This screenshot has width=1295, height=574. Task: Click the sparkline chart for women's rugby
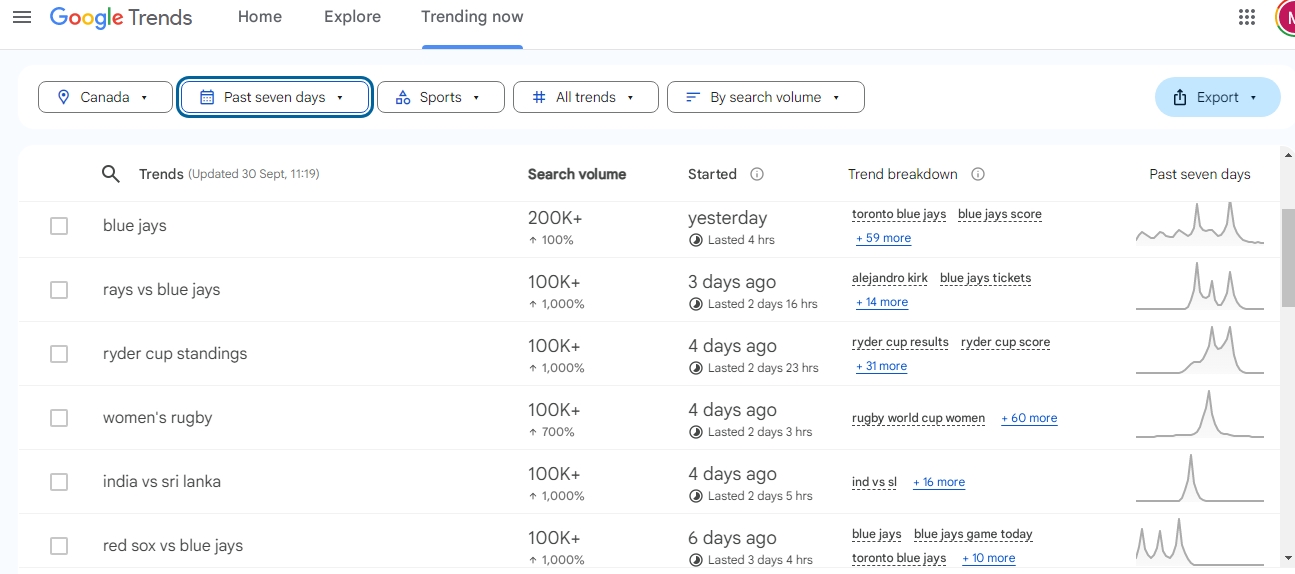[x=1199, y=417]
